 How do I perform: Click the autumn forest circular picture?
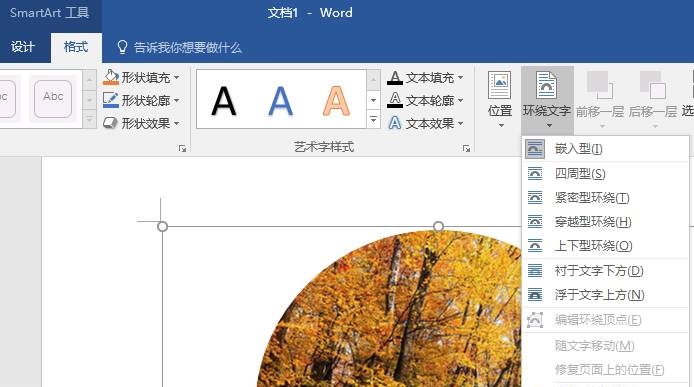(389, 310)
